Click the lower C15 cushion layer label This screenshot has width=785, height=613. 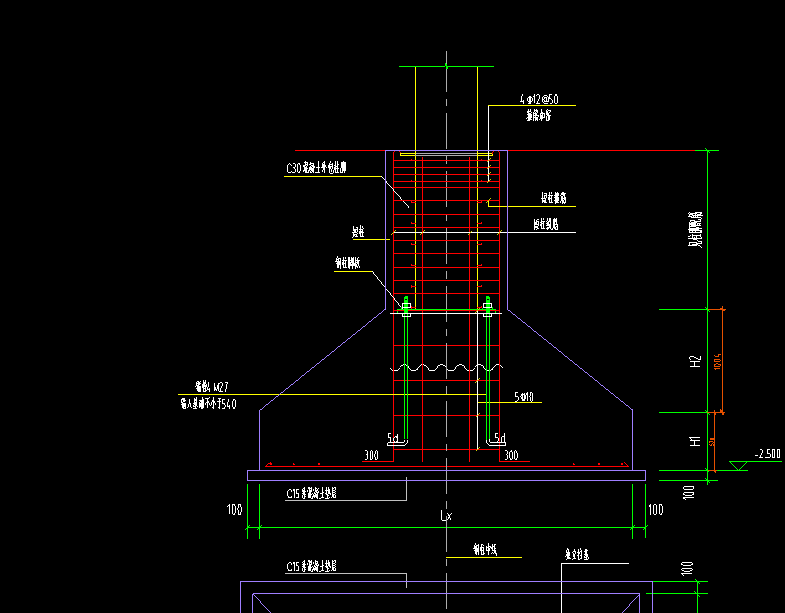point(311,566)
